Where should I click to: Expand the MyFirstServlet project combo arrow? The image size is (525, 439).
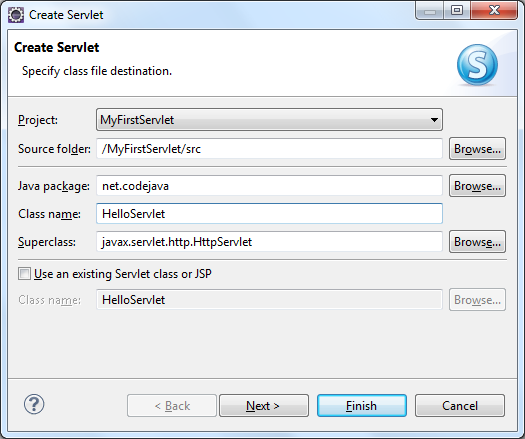[x=434, y=120]
